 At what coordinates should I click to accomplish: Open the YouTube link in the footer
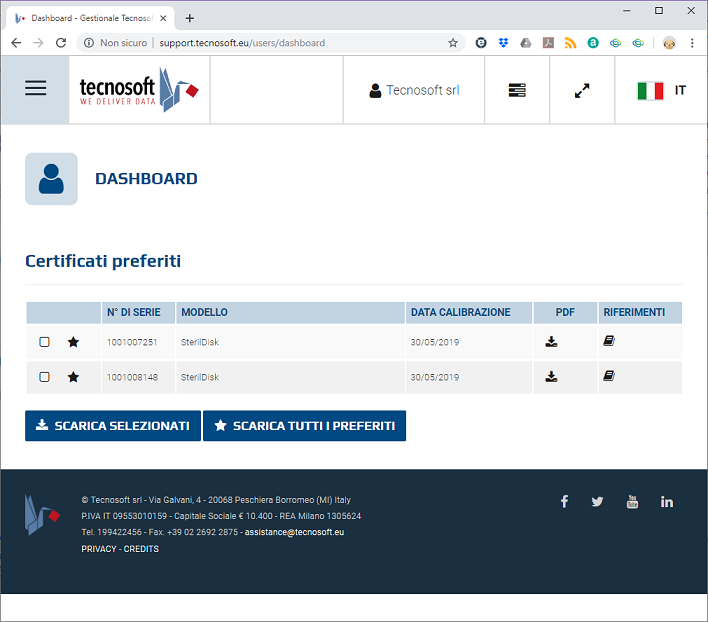pyautogui.click(x=632, y=501)
